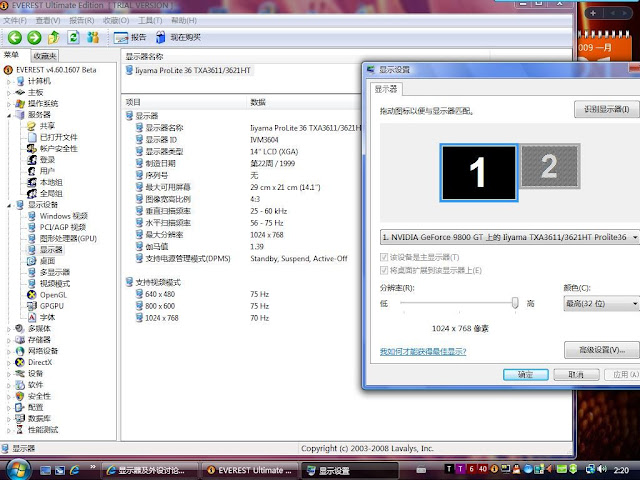Switch to the 菜单 tab in sidebar
Viewport: 640px width, 480px height.
point(11,55)
